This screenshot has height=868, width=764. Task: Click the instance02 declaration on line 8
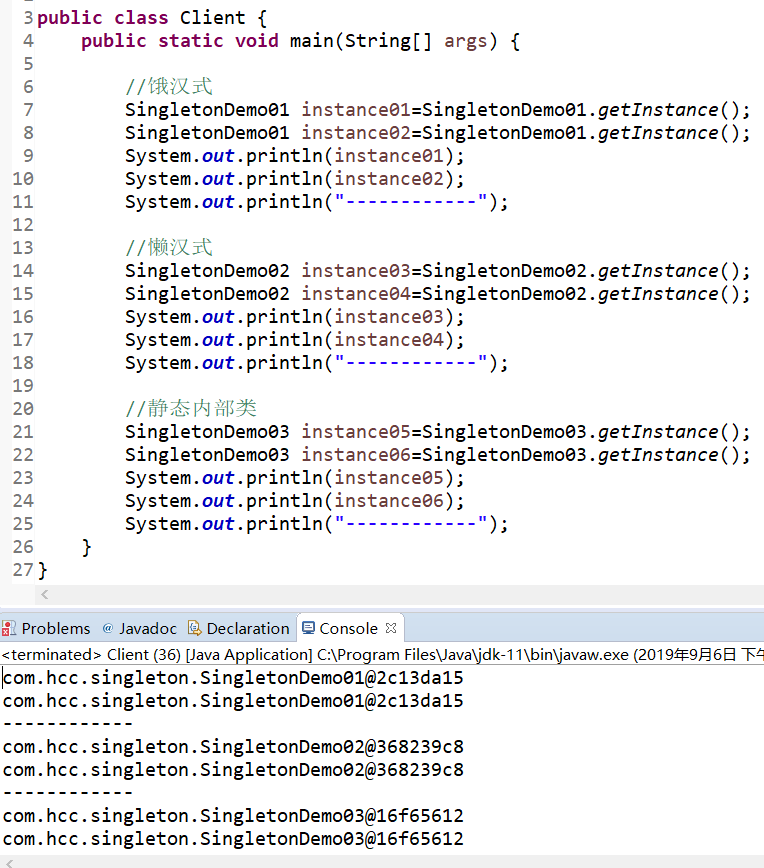(x=437, y=133)
